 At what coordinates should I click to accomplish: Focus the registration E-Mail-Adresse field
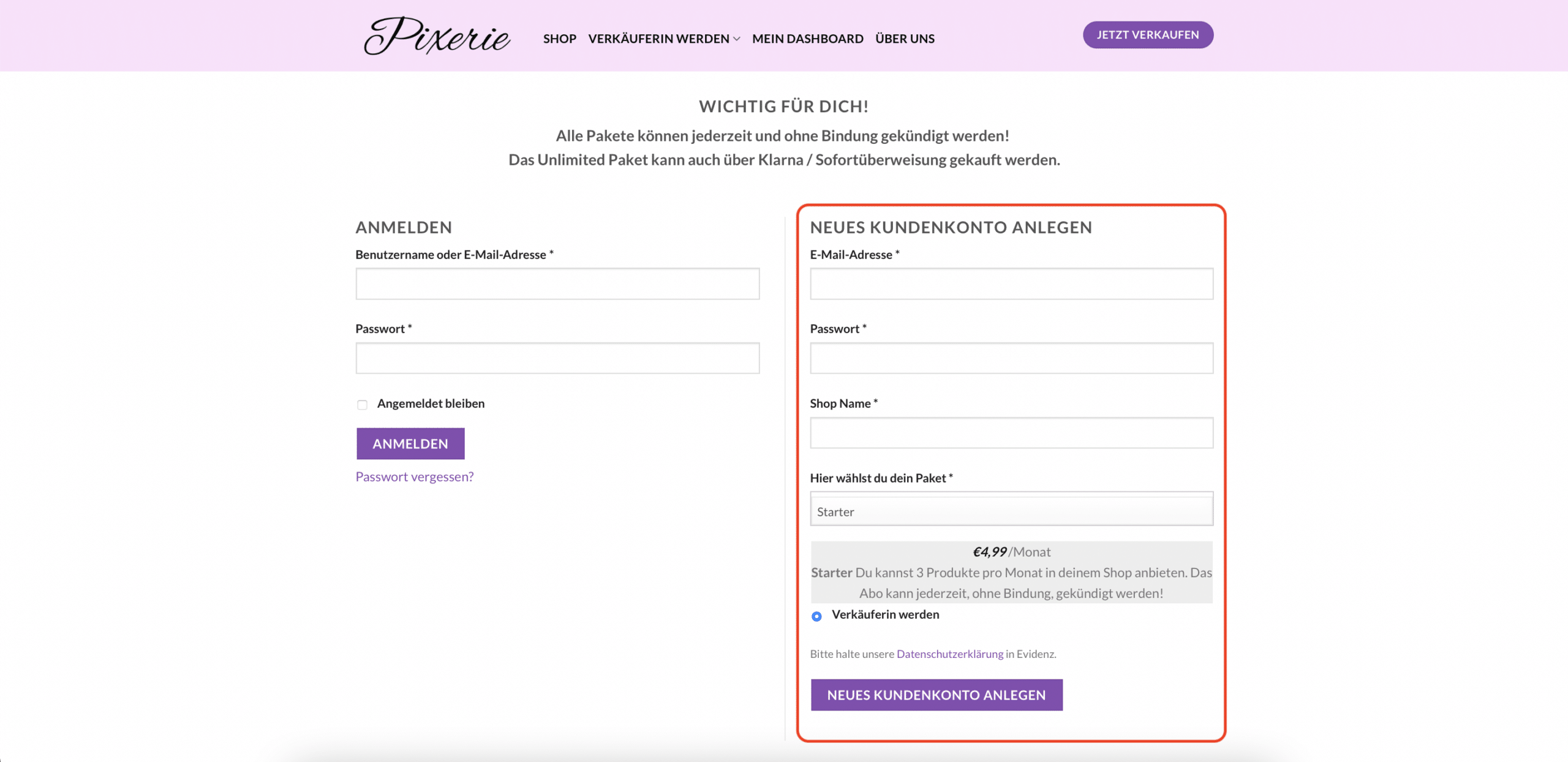tap(1011, 284)
